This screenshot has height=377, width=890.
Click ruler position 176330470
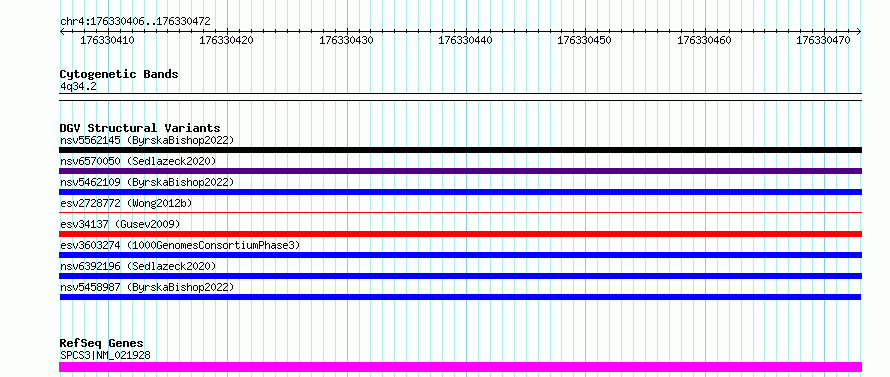[824, 40]
